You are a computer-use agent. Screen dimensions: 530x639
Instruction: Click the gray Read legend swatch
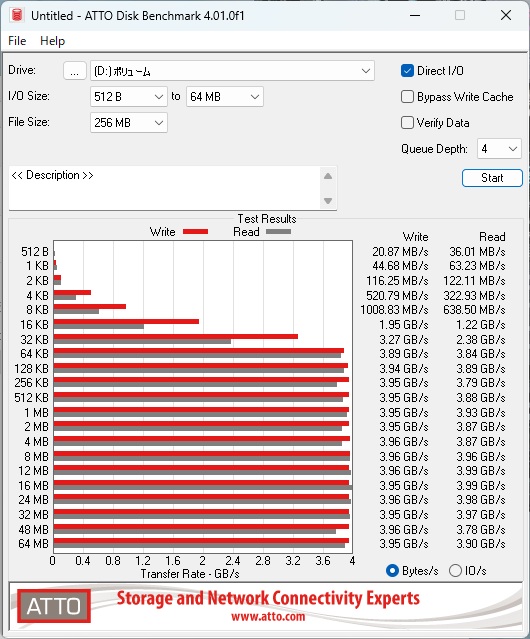279,232
